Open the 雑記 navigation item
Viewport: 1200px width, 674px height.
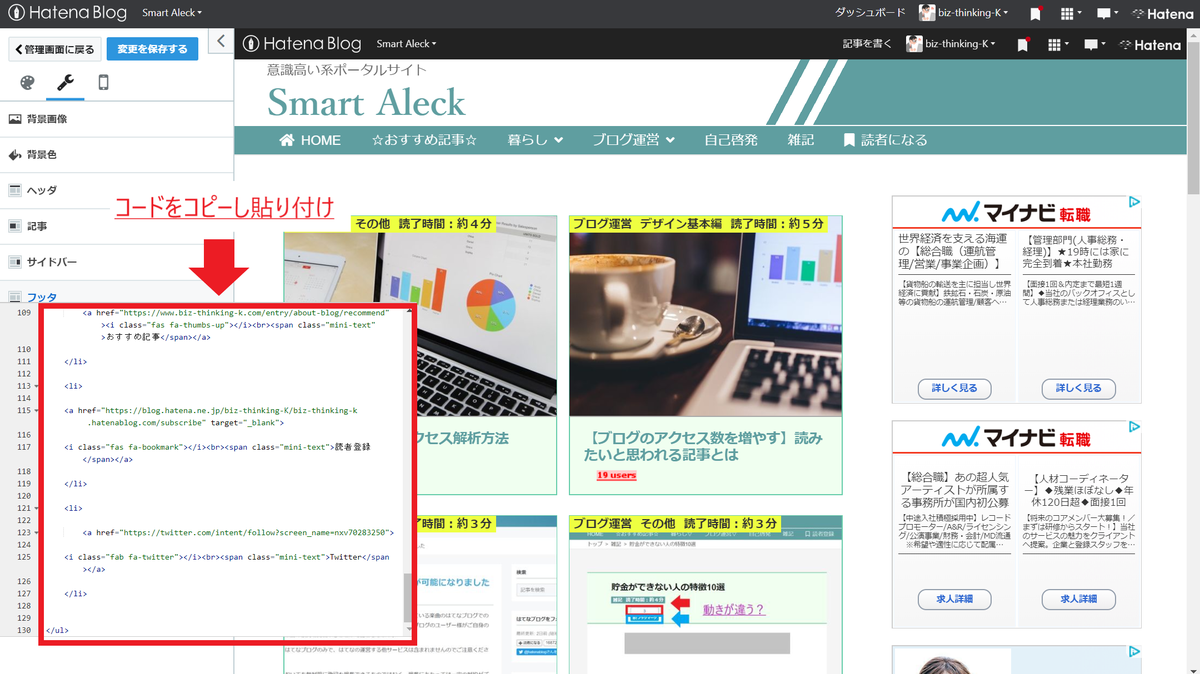[800, 140]
